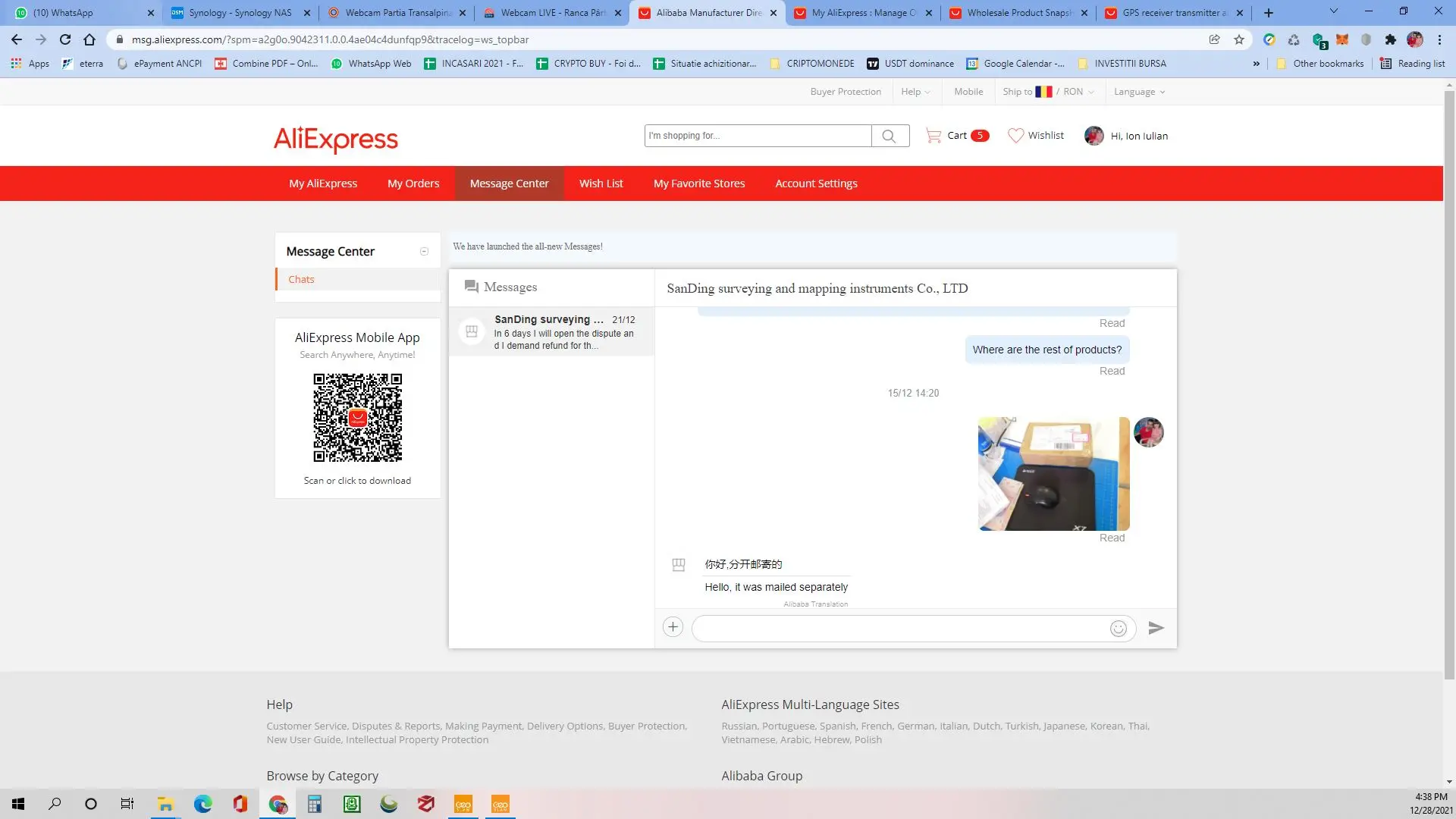The width and height of the screenshot is (1456, 819).
Task: Expand the Help dropdown menu
Action: (915, 92)
